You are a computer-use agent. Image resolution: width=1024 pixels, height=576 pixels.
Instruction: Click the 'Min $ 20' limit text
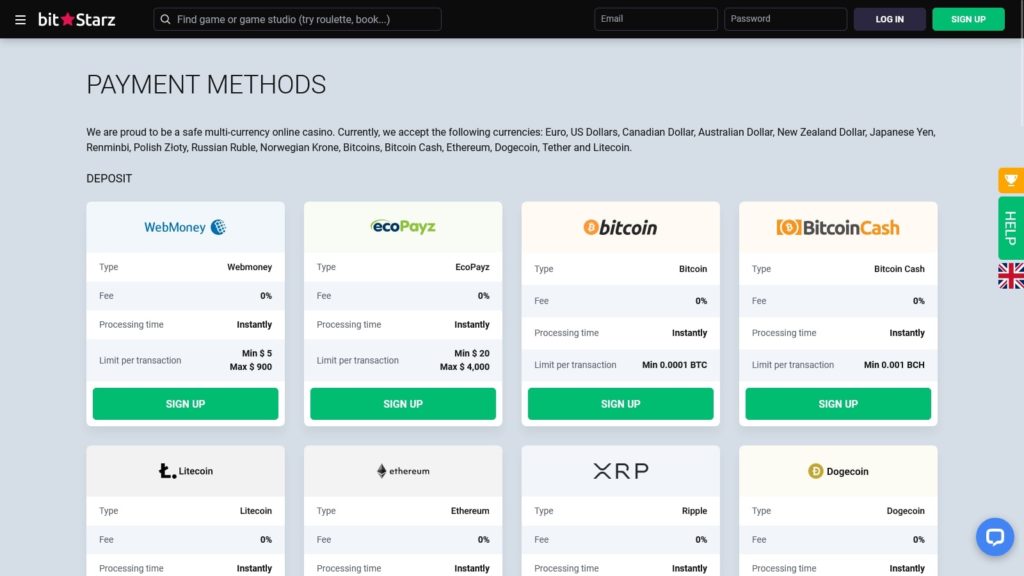[472, 353]
